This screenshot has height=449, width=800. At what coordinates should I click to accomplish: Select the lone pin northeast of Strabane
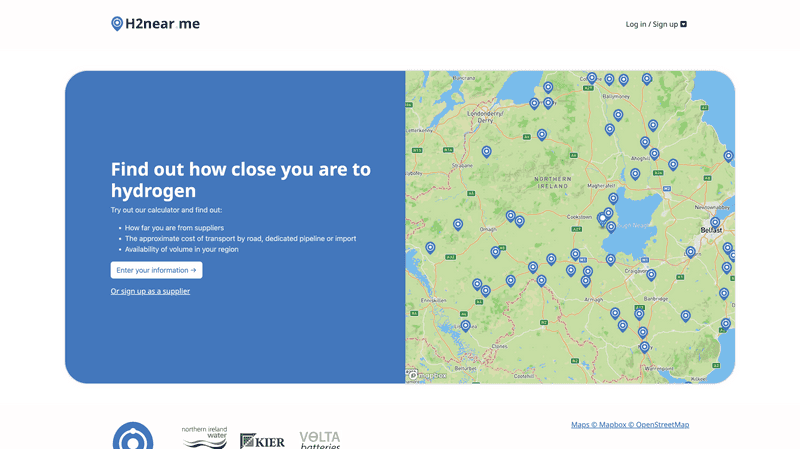(x=487, y=152)
